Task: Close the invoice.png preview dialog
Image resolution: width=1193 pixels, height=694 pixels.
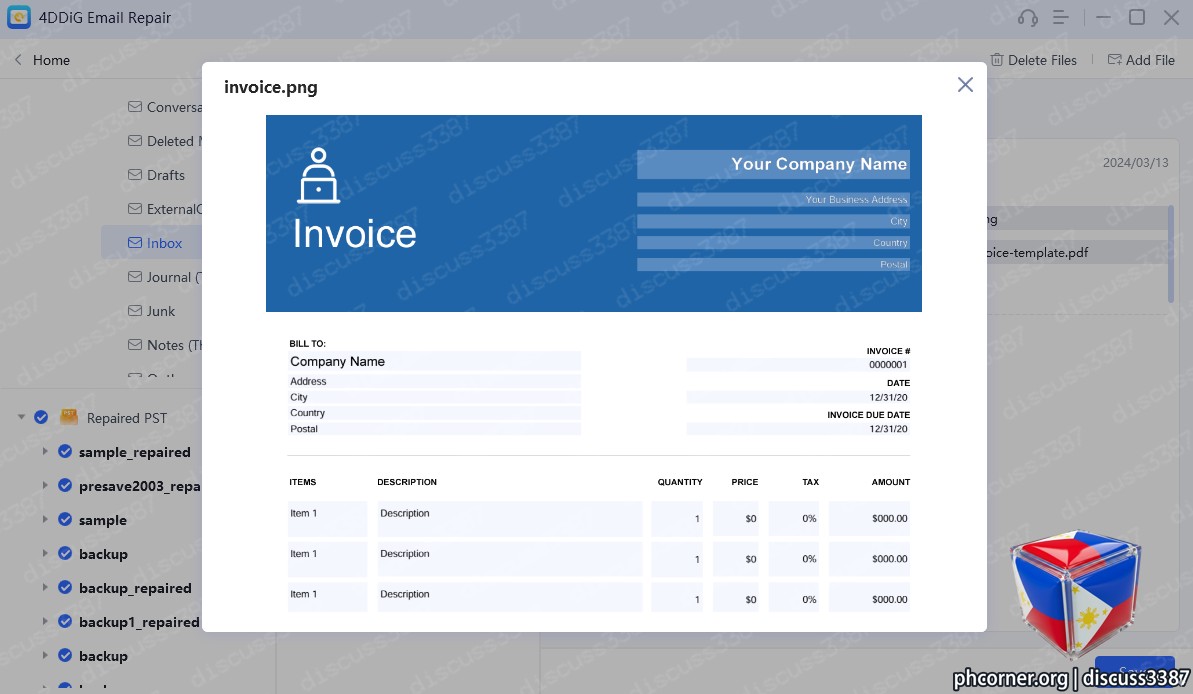Action: click(x=965, y=84)
